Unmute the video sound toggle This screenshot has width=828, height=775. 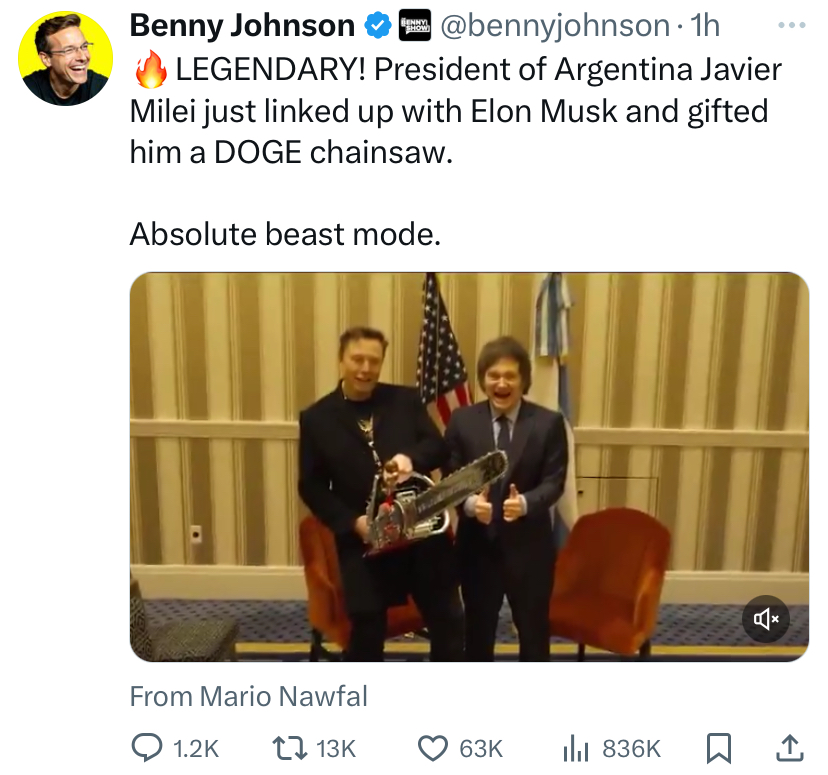click(x=766, y=619)
